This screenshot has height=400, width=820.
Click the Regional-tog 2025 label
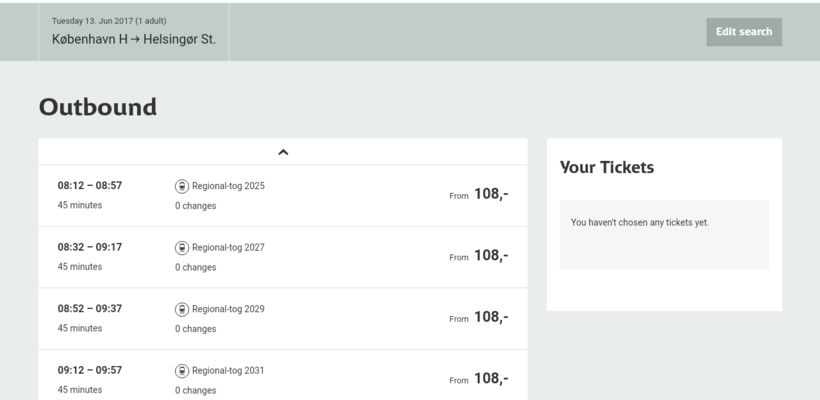tap(228, 186)
